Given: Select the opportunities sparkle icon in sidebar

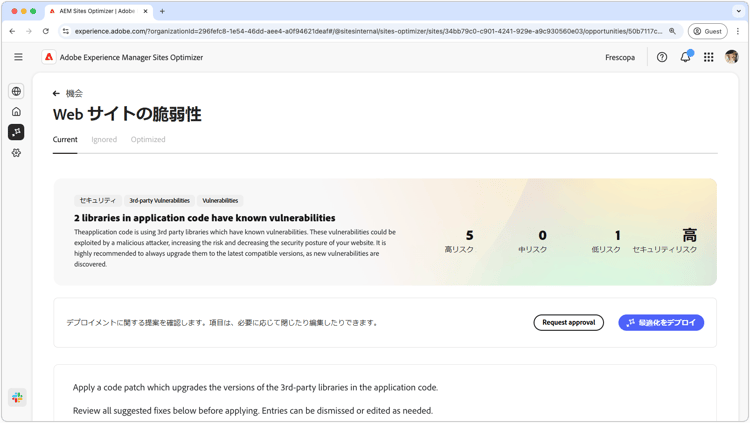Looking at the screenshot, I should pyautogui.click(x=16, y=132).
